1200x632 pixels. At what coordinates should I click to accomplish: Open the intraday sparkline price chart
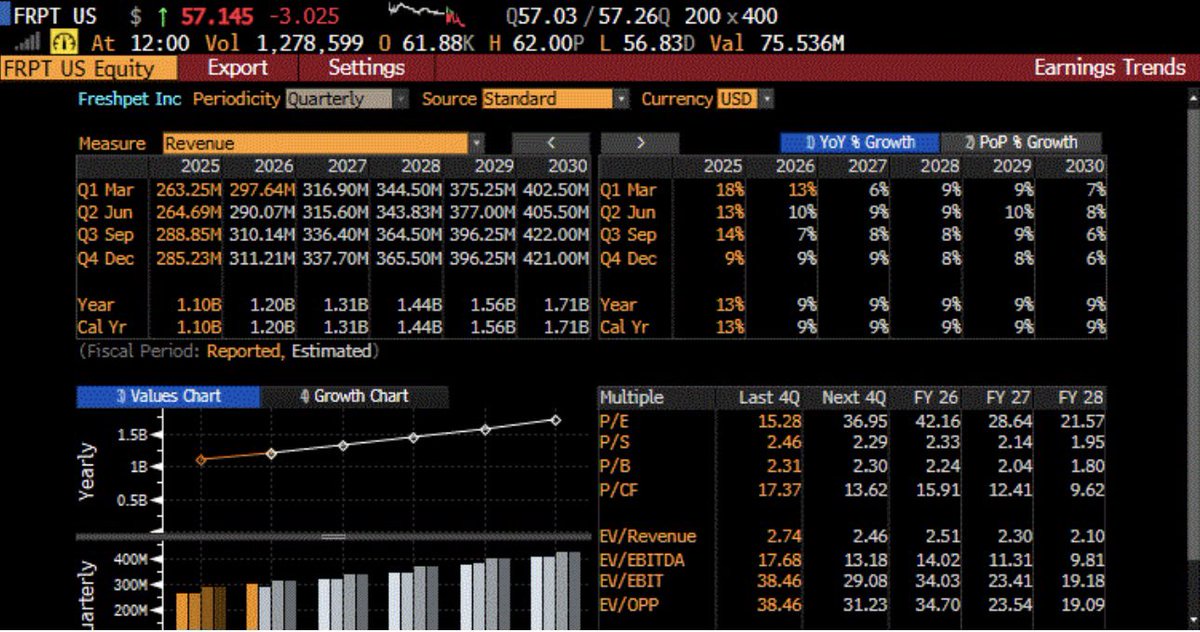pos(427,14)
